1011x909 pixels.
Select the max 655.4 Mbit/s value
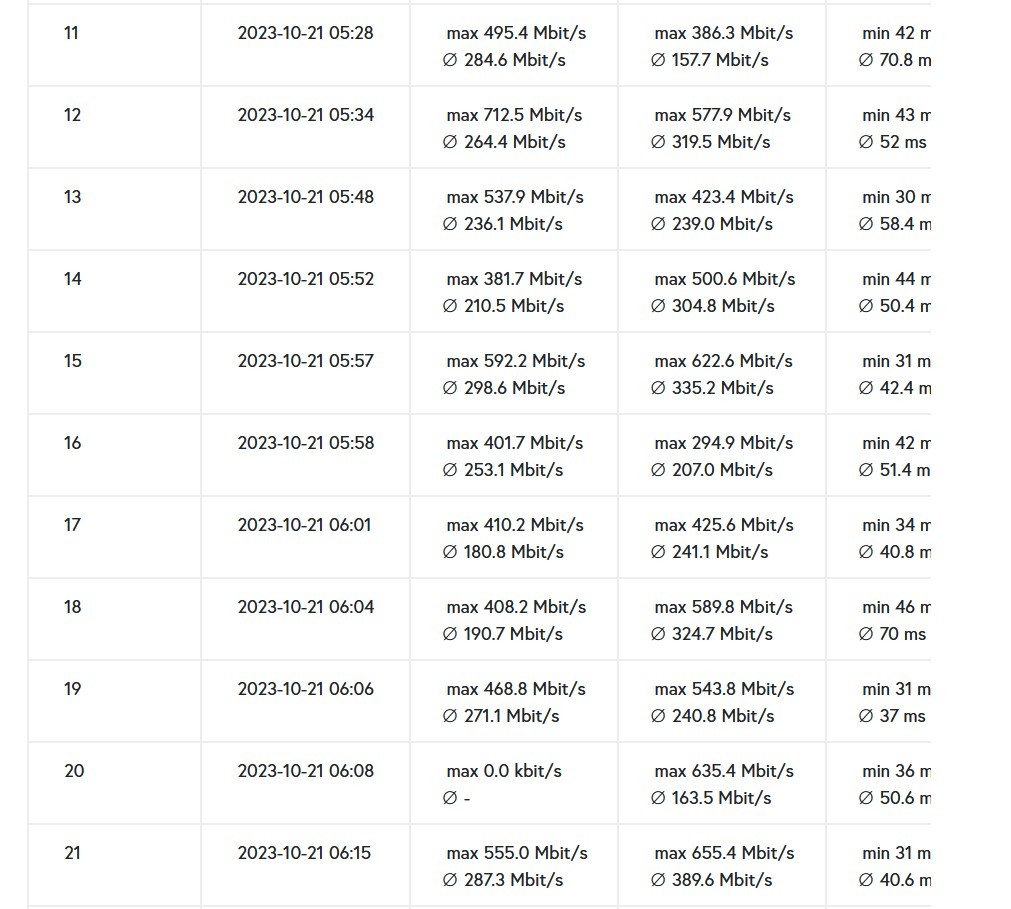tap(724, 853)
